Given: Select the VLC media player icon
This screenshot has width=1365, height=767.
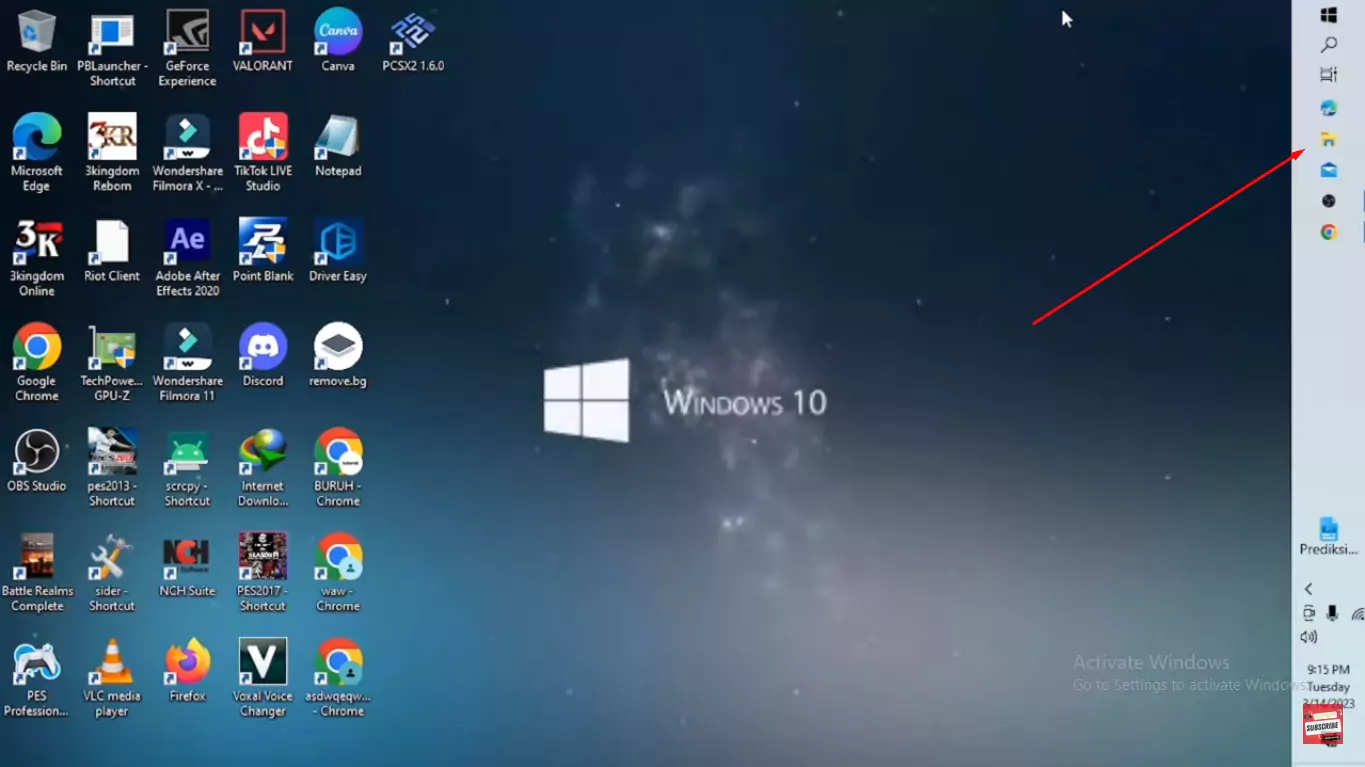Looking at the screenshot, I should (x=112, y=679).
